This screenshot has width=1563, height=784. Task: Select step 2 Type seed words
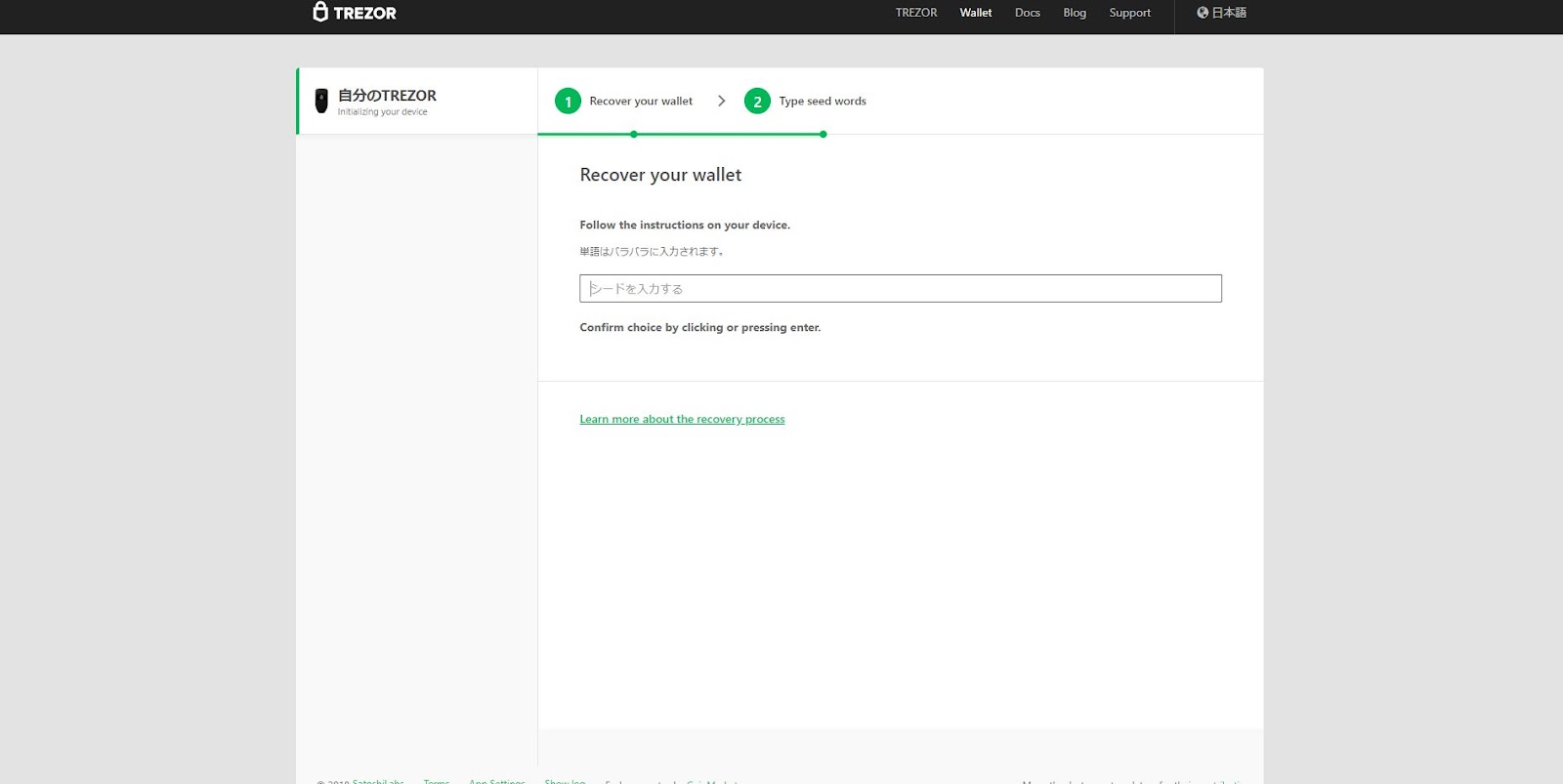click(x=805, y=101)
